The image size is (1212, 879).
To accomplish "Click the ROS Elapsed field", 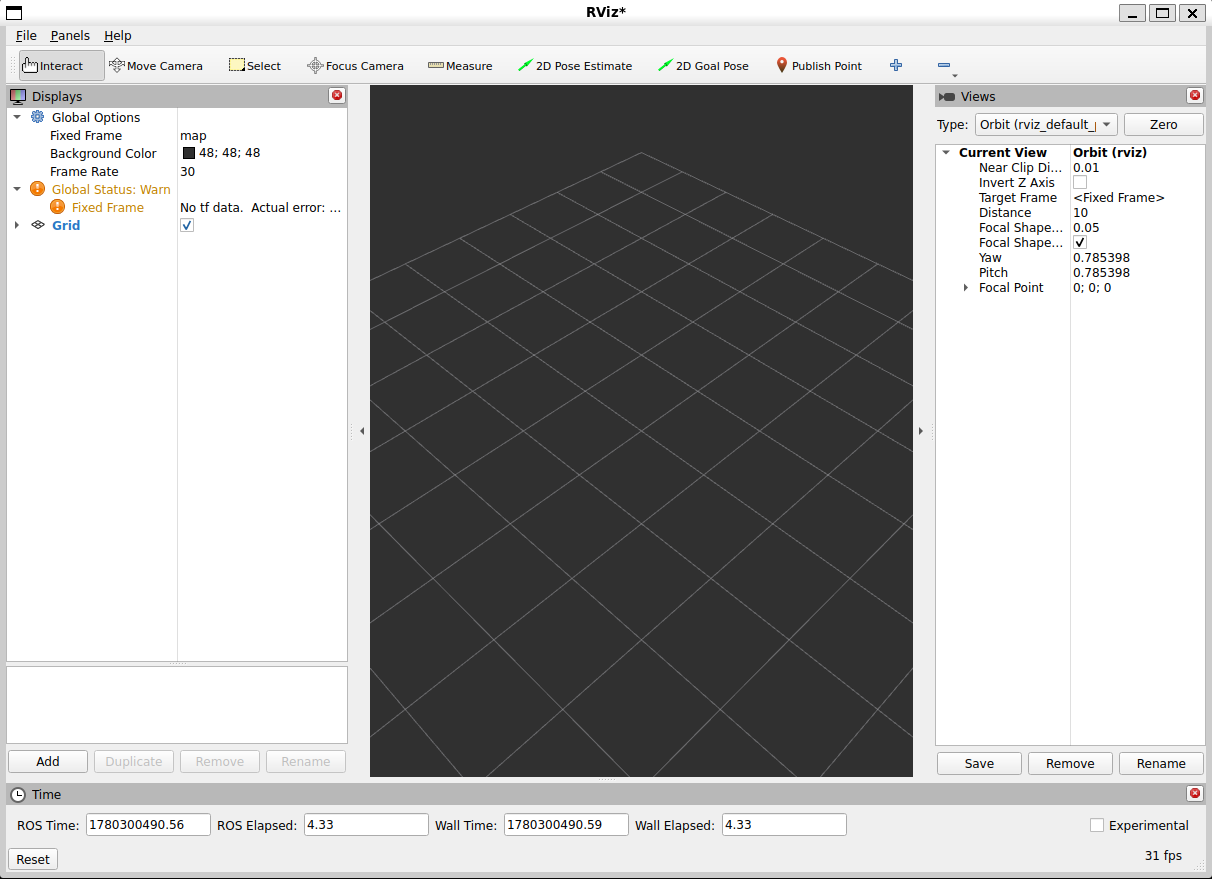I will (366, 825).
